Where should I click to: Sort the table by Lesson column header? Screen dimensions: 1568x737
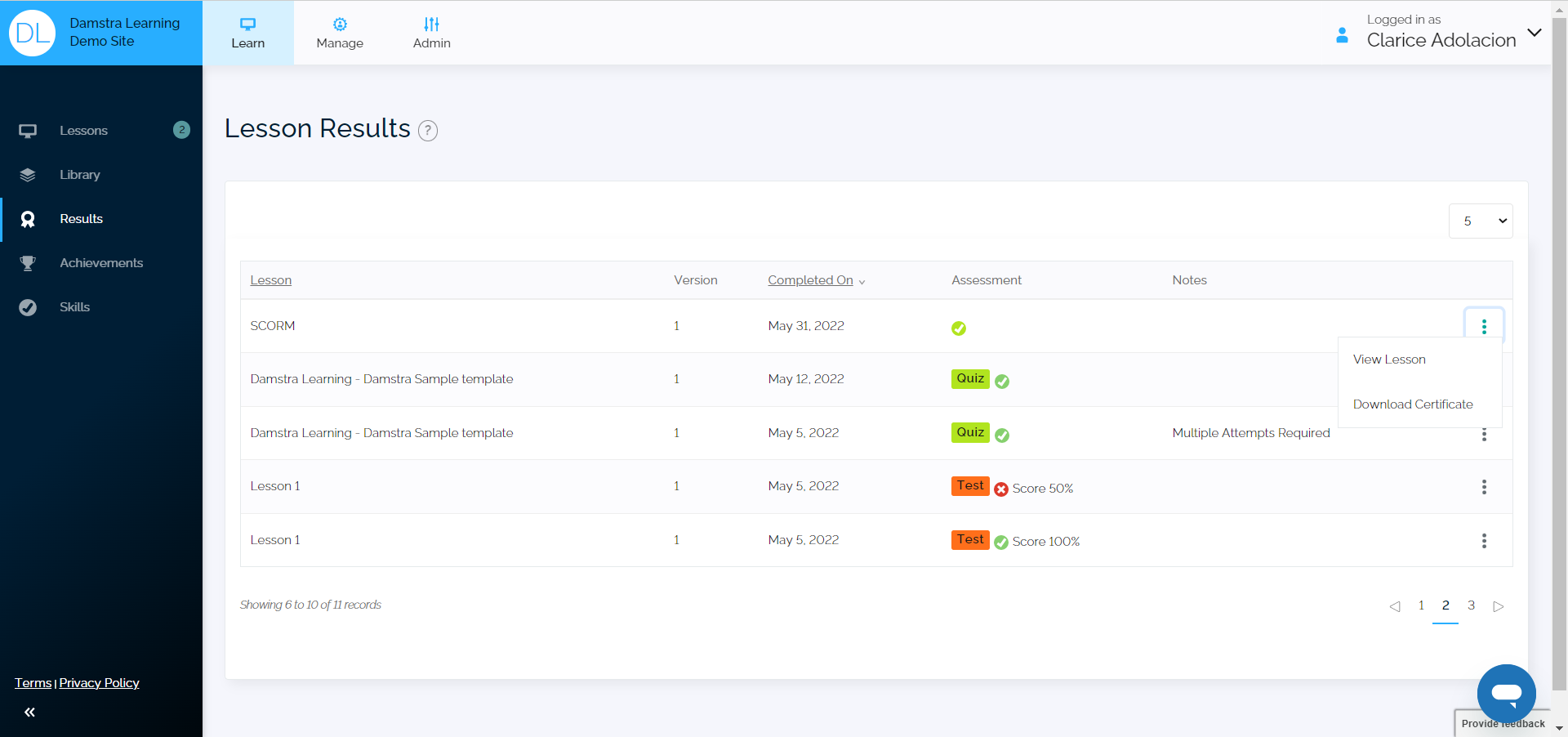[270, 280]
